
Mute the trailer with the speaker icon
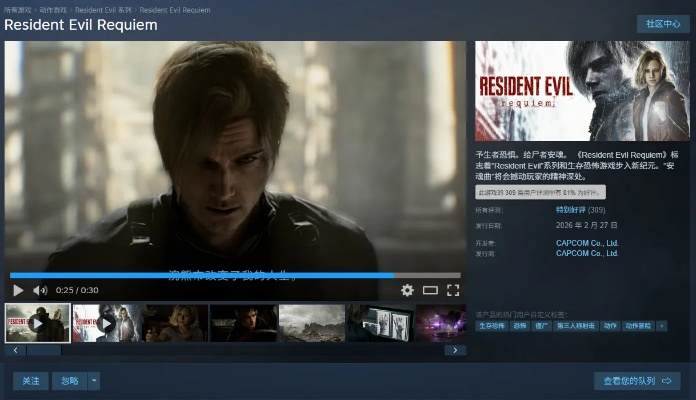coord(40,290)
